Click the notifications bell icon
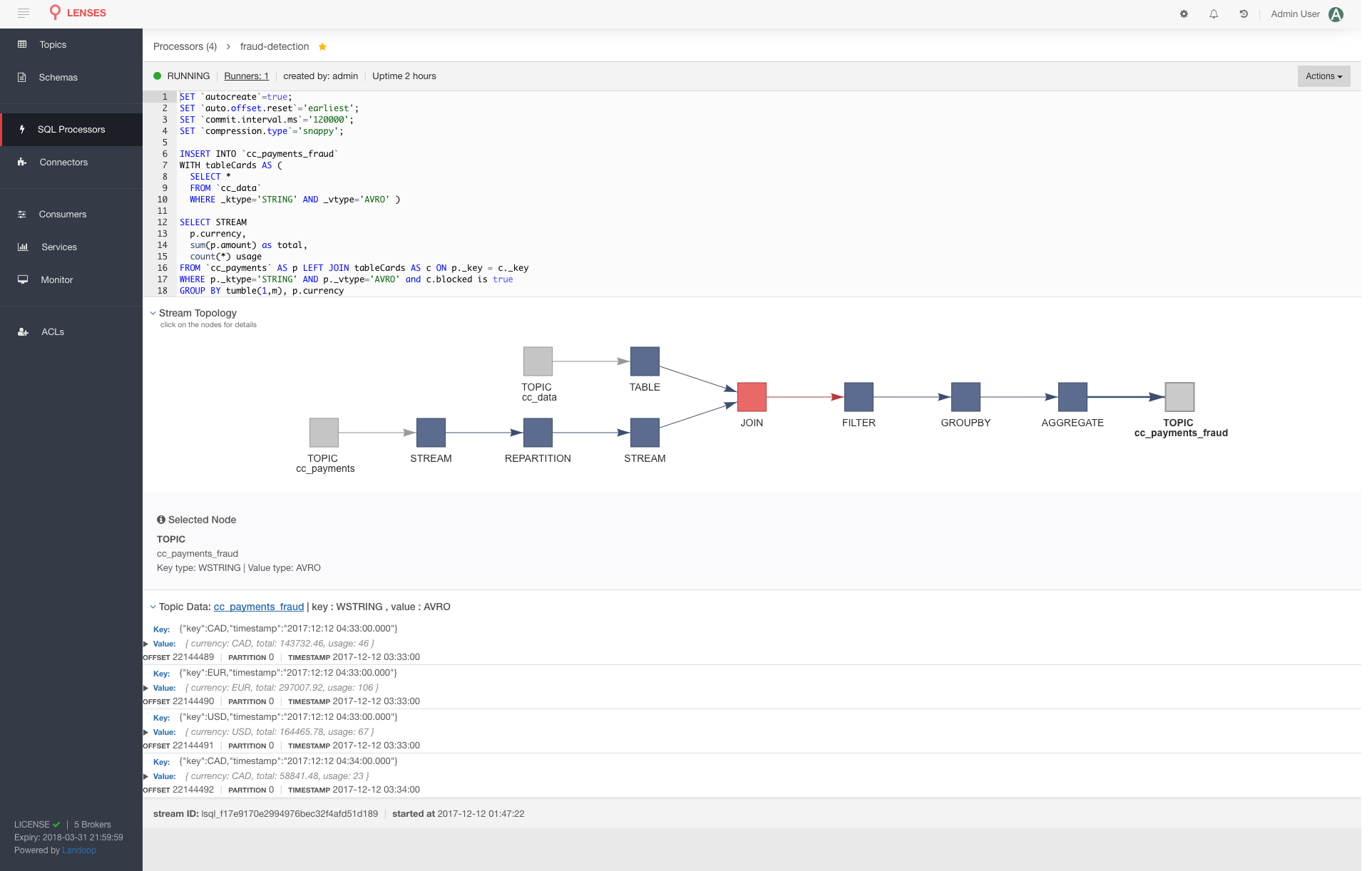The width and height of the screenshot is (1372, 871). [x=1214, y=14]
